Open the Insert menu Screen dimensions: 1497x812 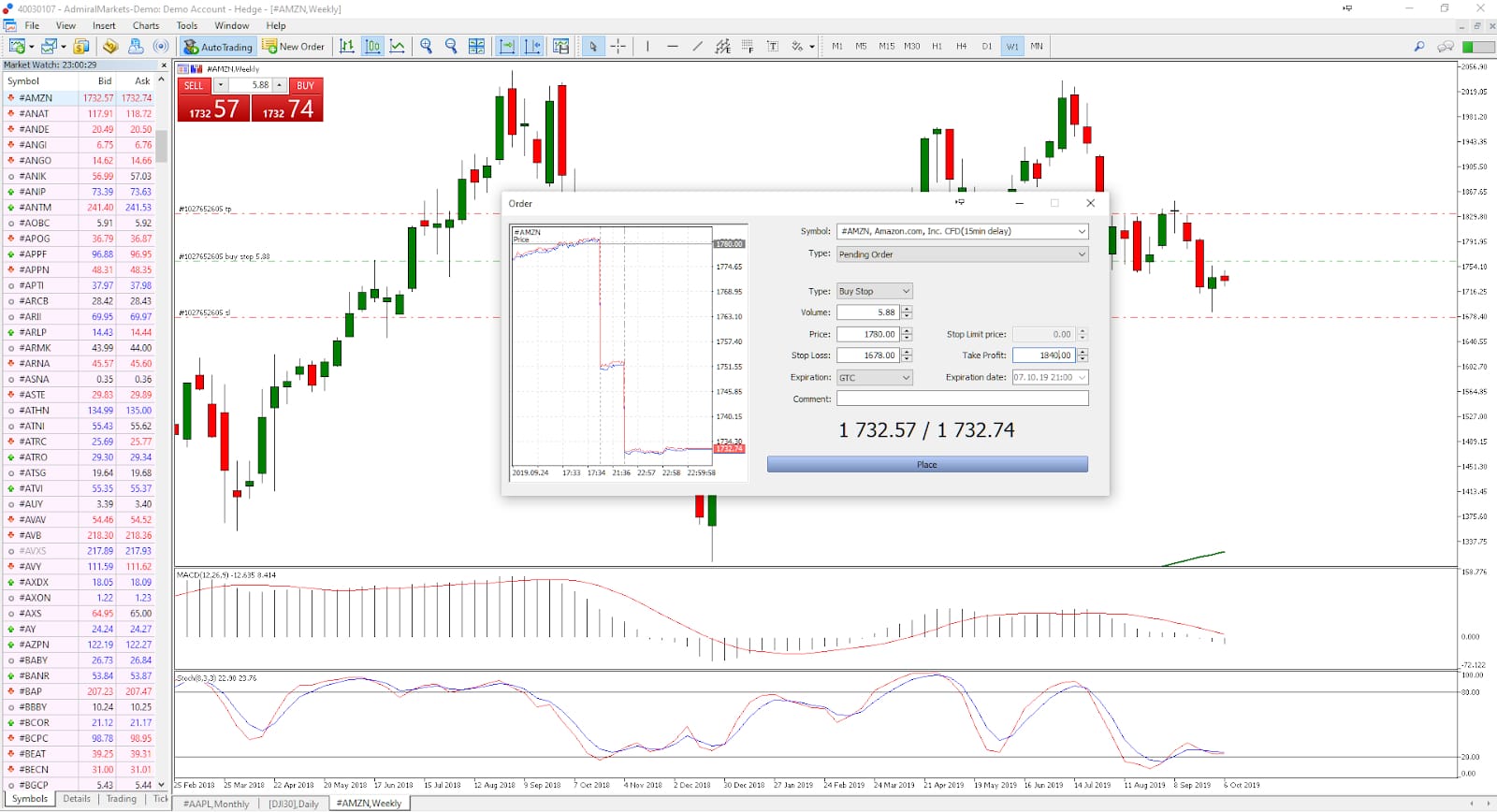click(x=104, y=25)
